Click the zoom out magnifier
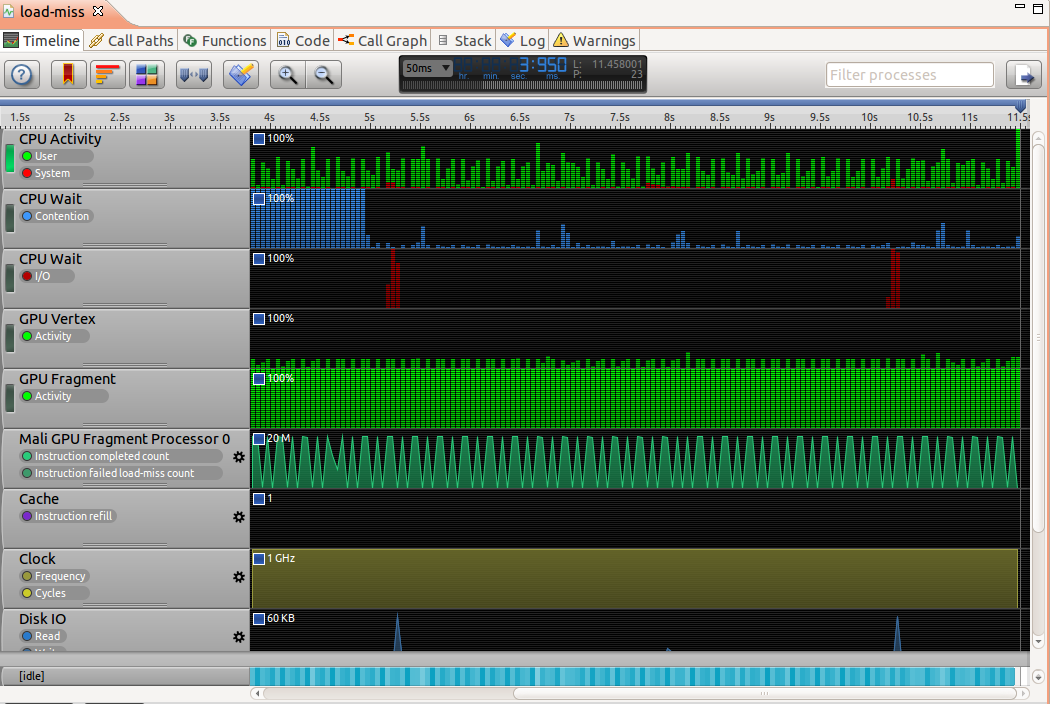The width and height of the screenshot is (1050, 704). coord(323,75)
